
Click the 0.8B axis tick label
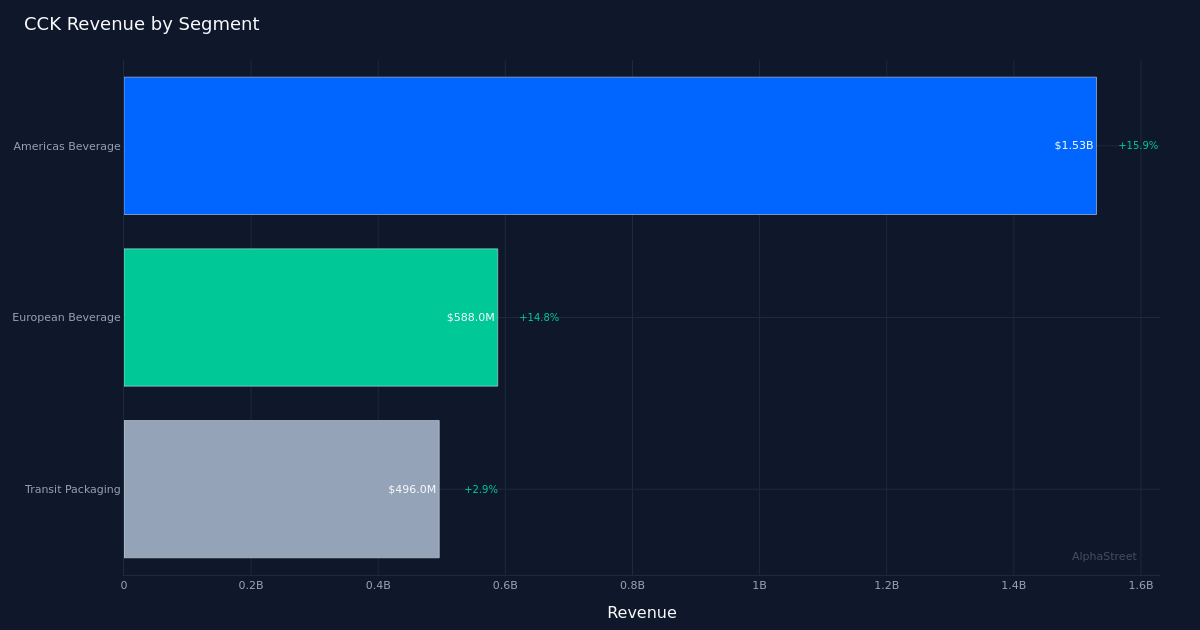[632, 585]
